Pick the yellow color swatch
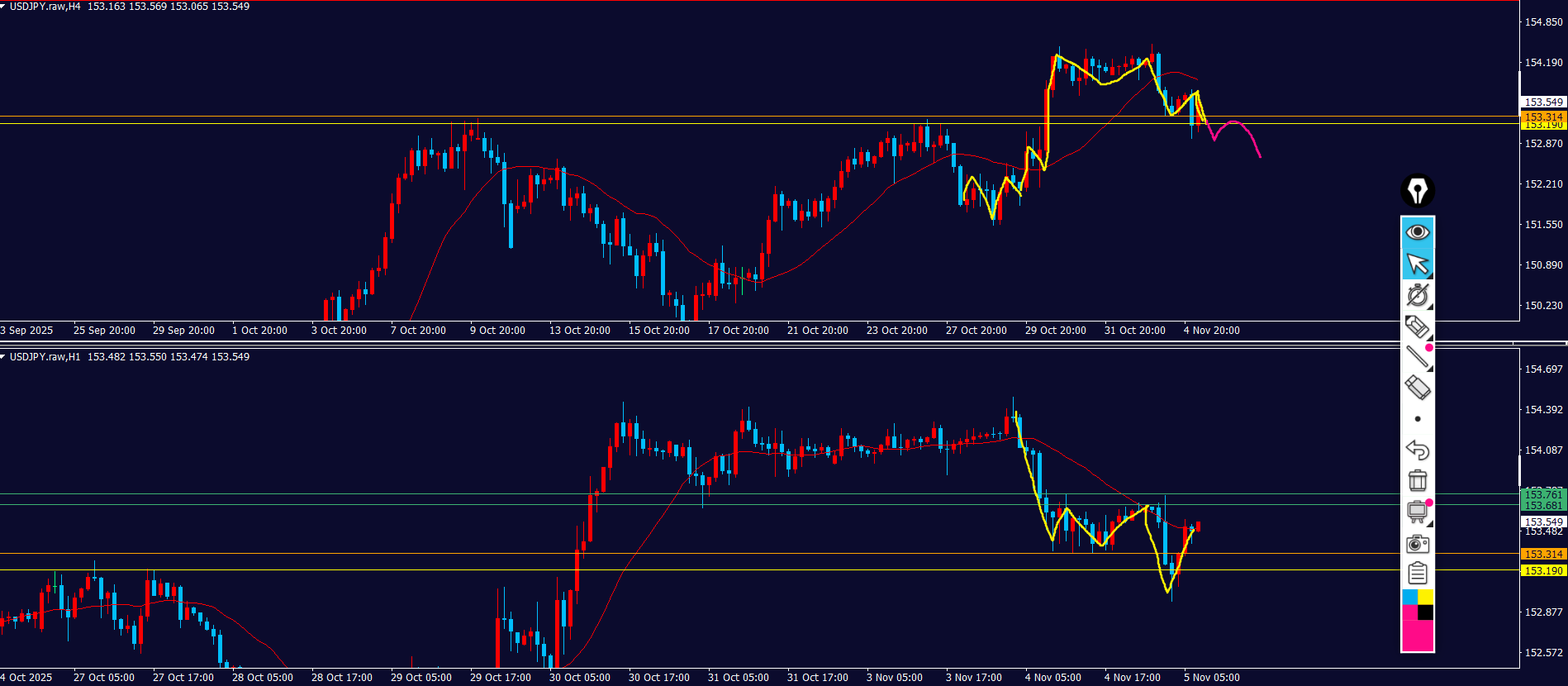This screenshot has height=686, width=1568. pyautogui.click(x=1426, y=597)
